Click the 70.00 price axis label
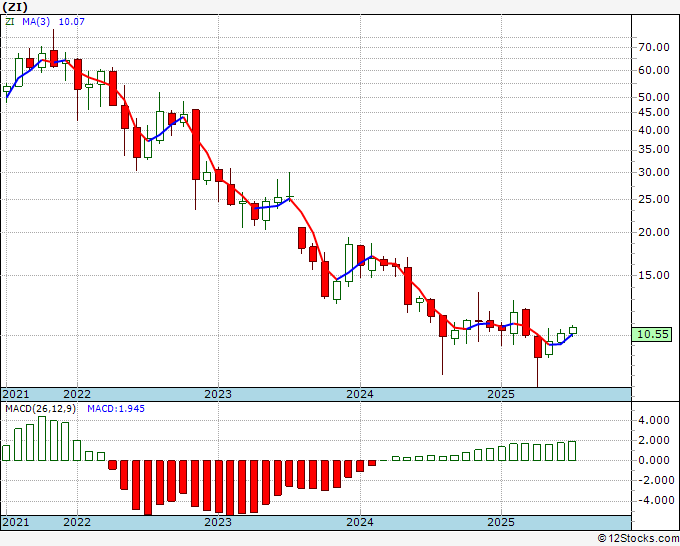The width and height of the screenshot is (680, 546). pos(654,47)
